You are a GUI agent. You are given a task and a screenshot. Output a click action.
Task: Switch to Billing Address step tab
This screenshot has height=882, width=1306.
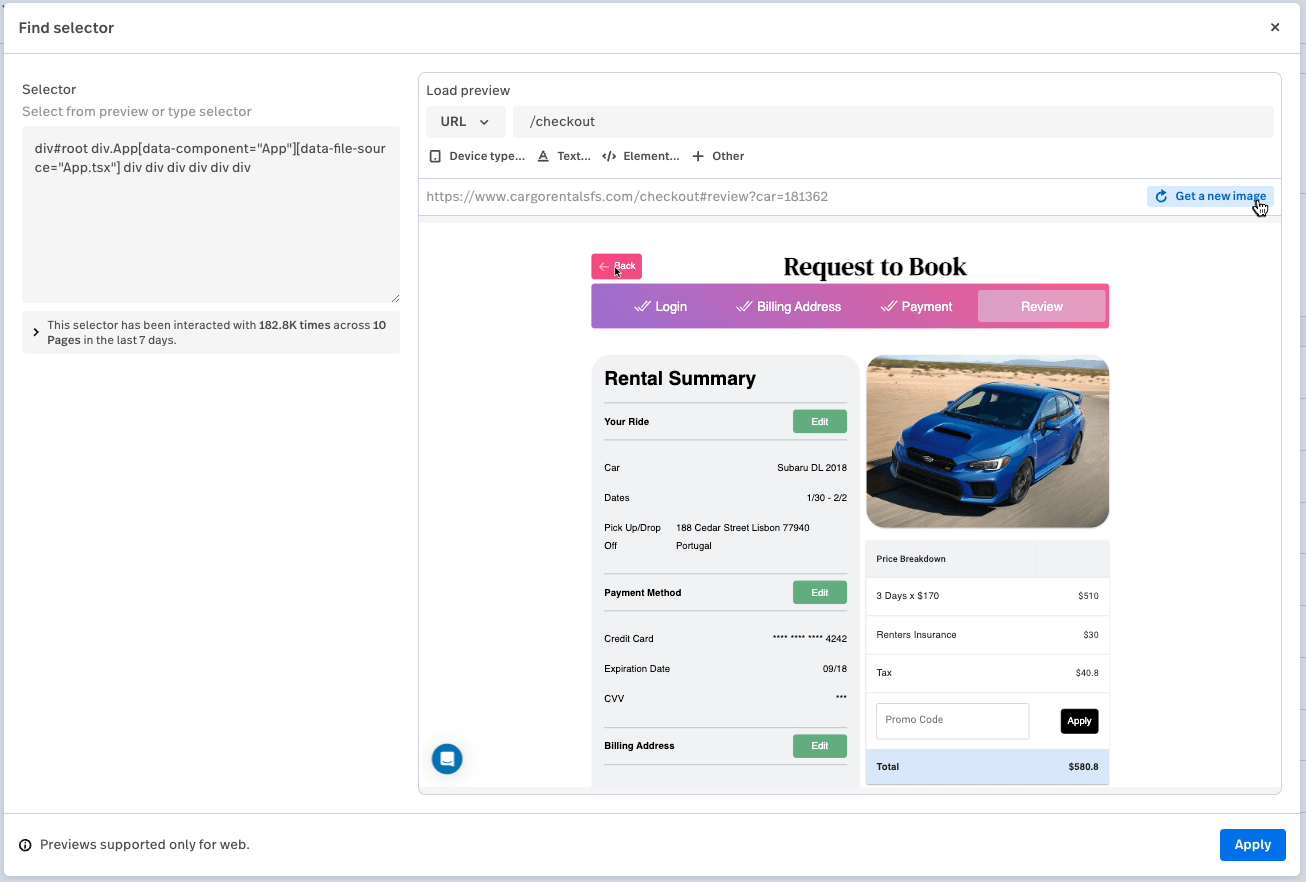point(789,307)
